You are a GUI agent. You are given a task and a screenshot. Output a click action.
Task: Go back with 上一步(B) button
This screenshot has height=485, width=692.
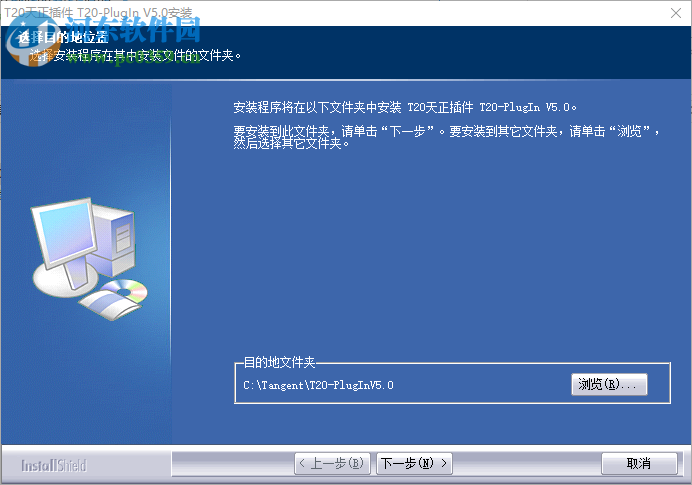pos(332,463)
